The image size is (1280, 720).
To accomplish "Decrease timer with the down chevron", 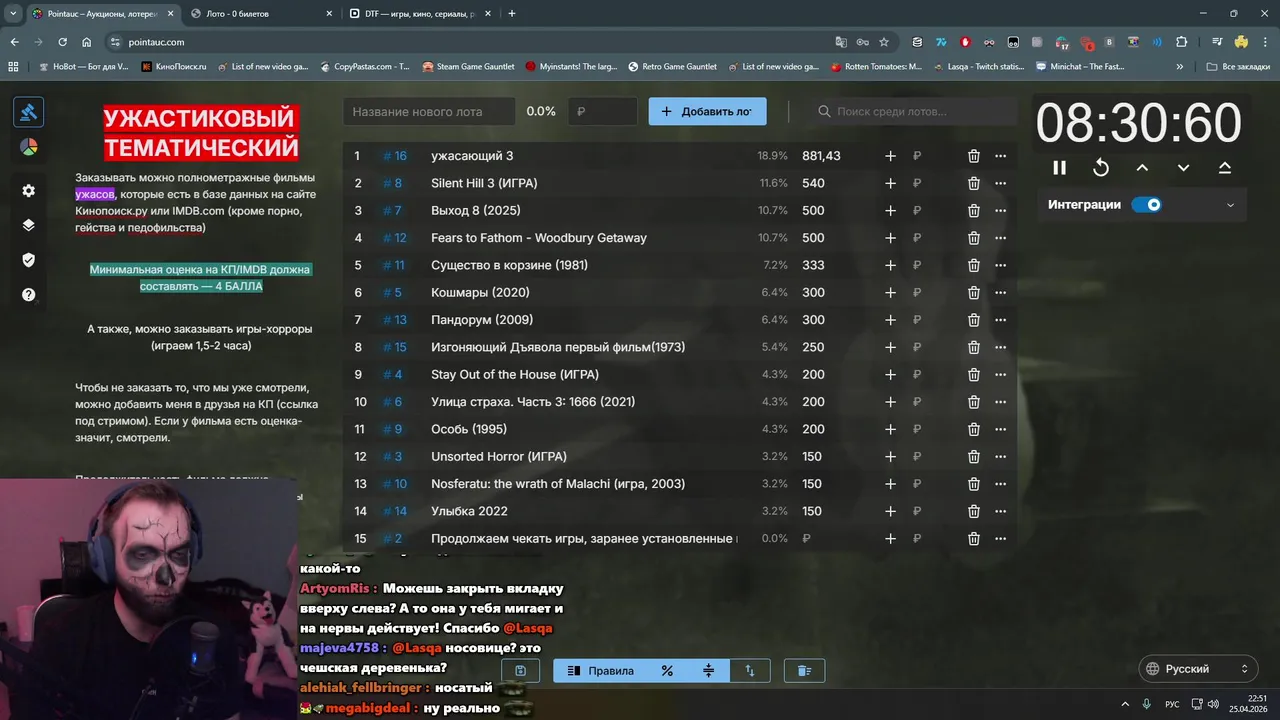I will click(1183, 168).
